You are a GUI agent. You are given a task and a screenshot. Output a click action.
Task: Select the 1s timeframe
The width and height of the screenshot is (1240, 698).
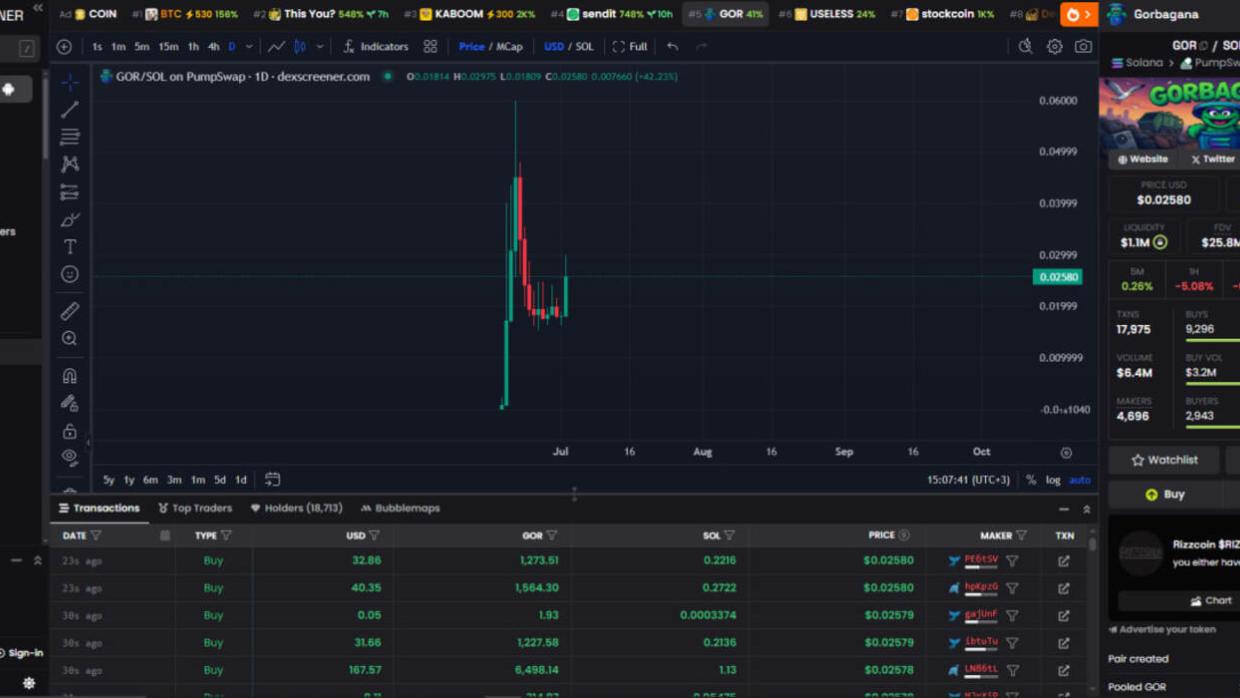coord(97,46)
